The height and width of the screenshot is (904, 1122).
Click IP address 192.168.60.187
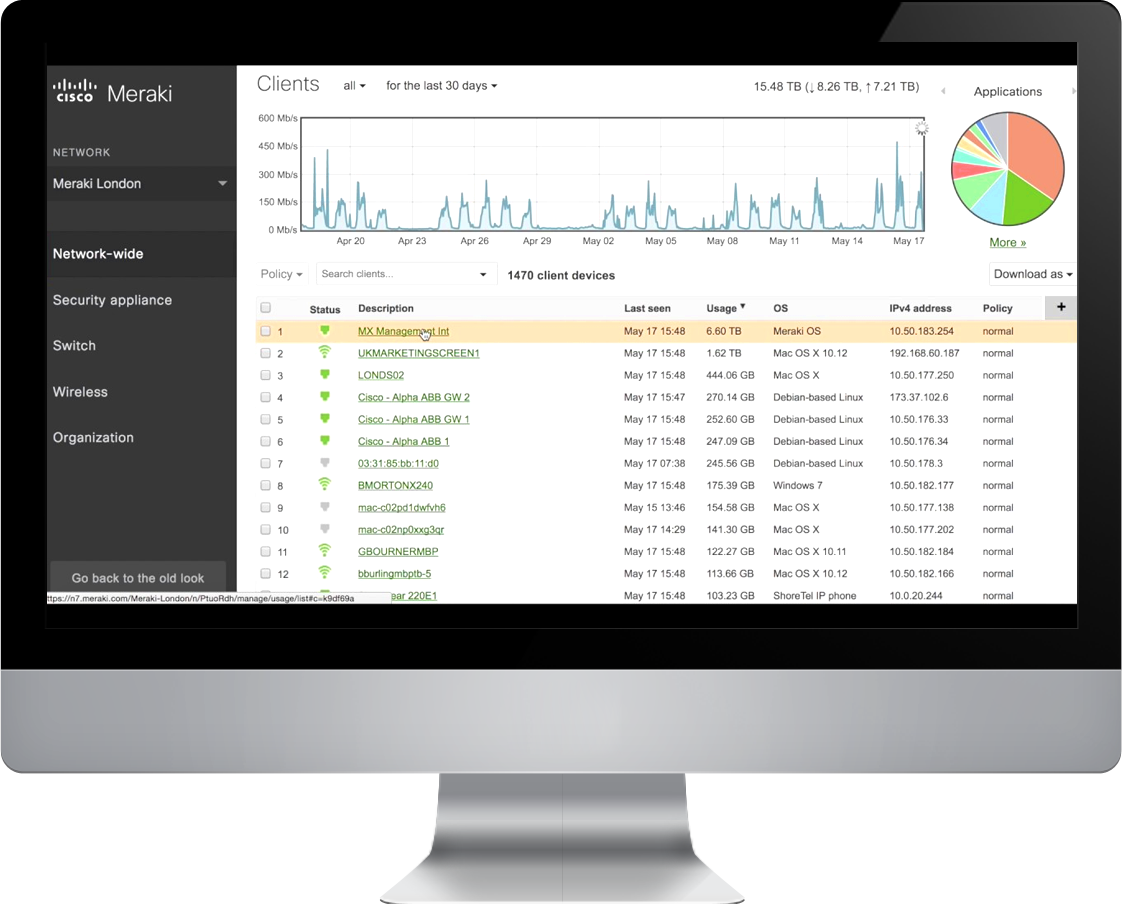[x=925, y=354]
